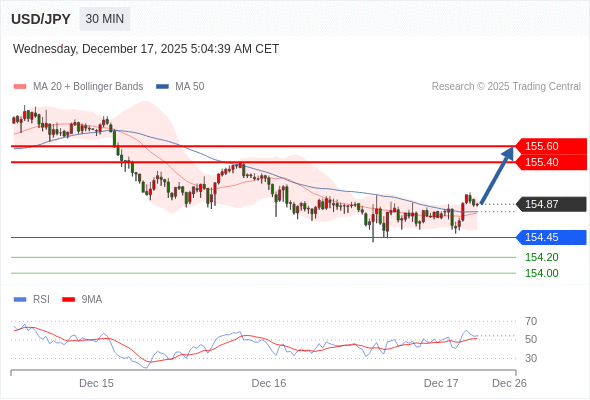Click the 9MA legend label
Image resolution: width=590 pixels, height=400 pixels.
click(92, 300)
